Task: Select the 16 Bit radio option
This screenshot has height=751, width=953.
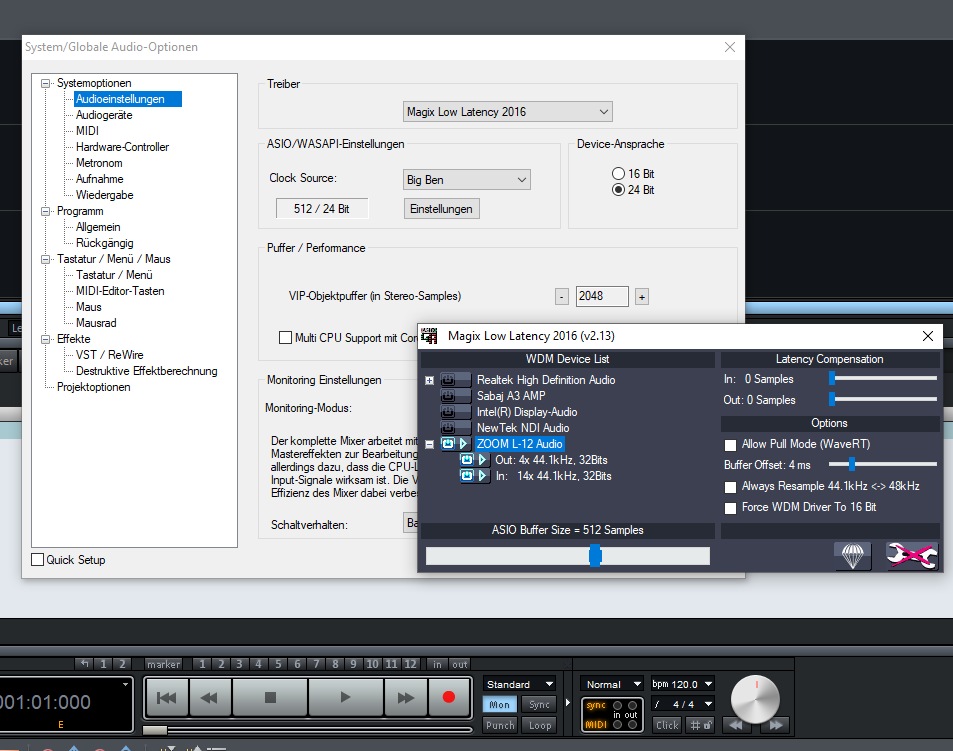Action: 618,174
